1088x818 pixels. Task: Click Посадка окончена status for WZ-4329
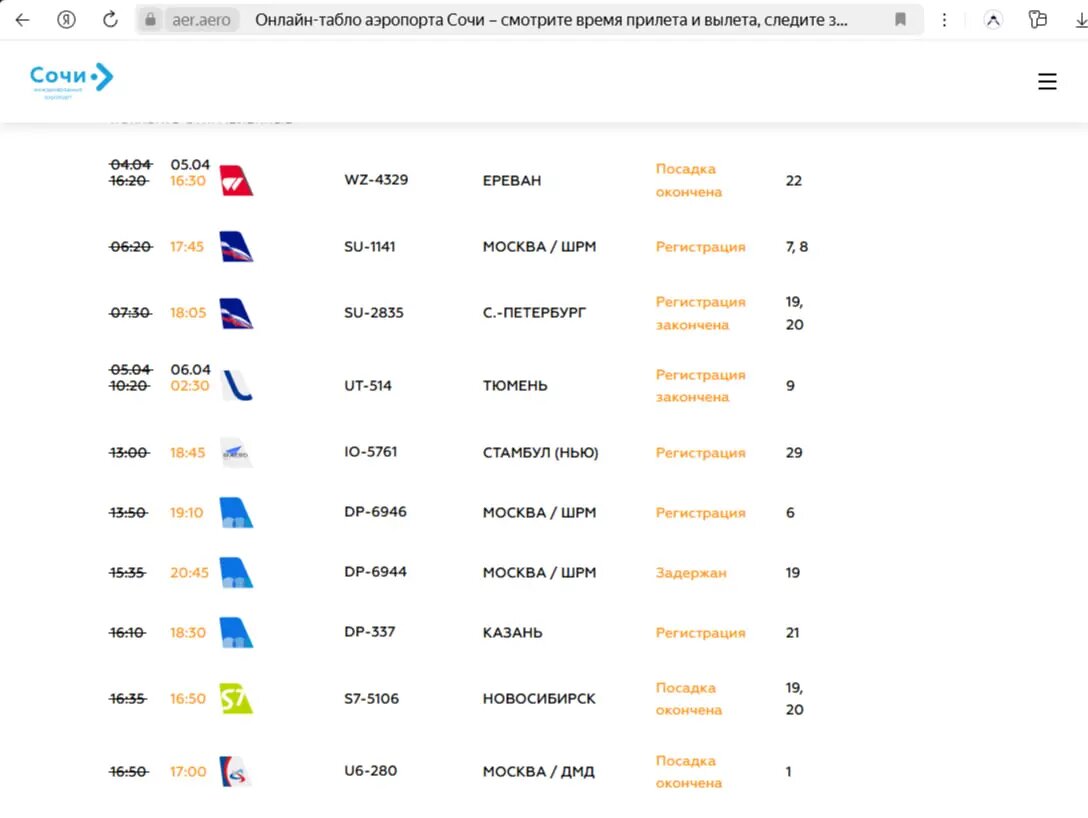[688, 180]
